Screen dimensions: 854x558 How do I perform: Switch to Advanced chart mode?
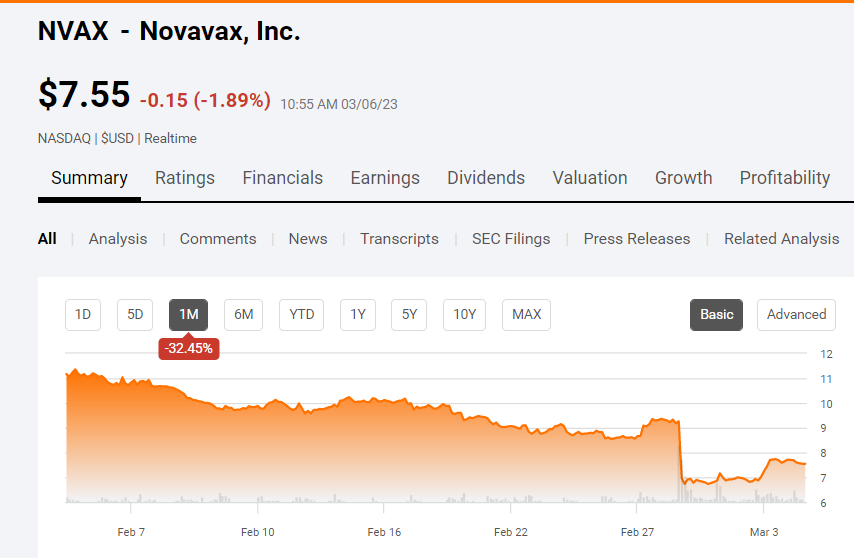tap(796, 314)
